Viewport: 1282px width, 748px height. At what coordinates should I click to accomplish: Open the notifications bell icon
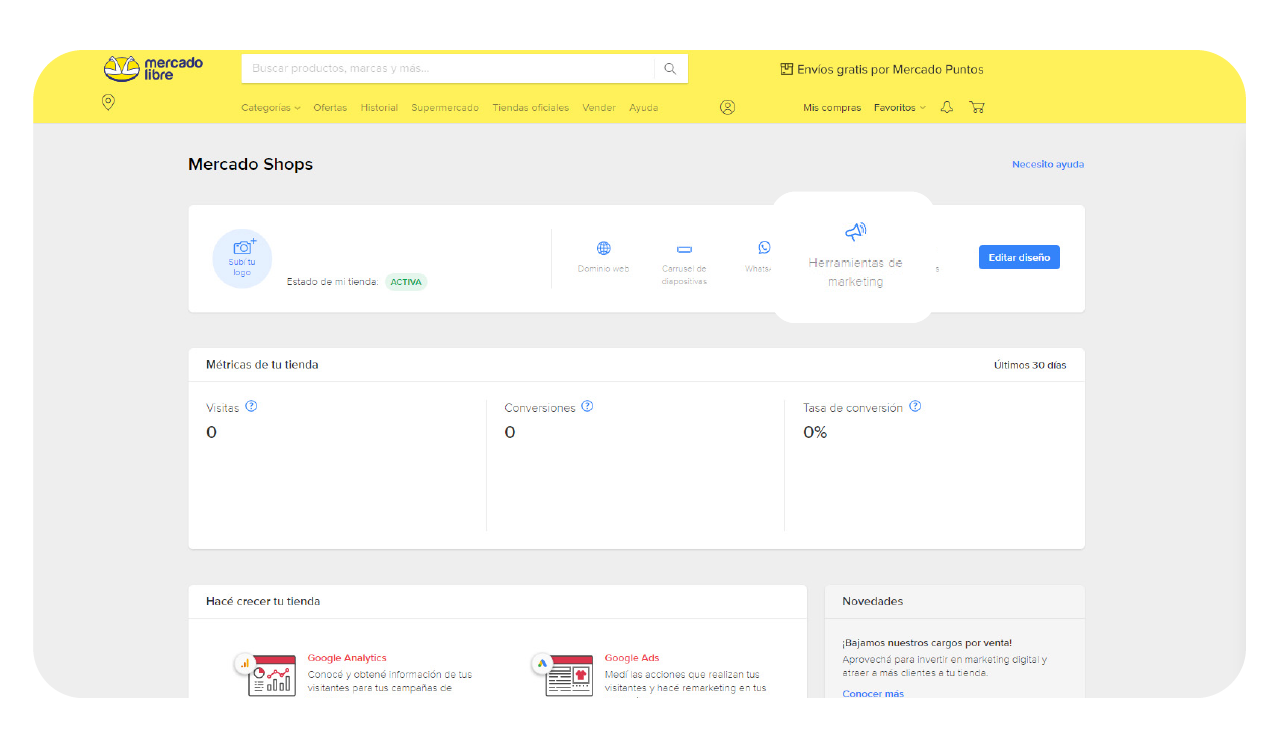(x=947, y=107)
